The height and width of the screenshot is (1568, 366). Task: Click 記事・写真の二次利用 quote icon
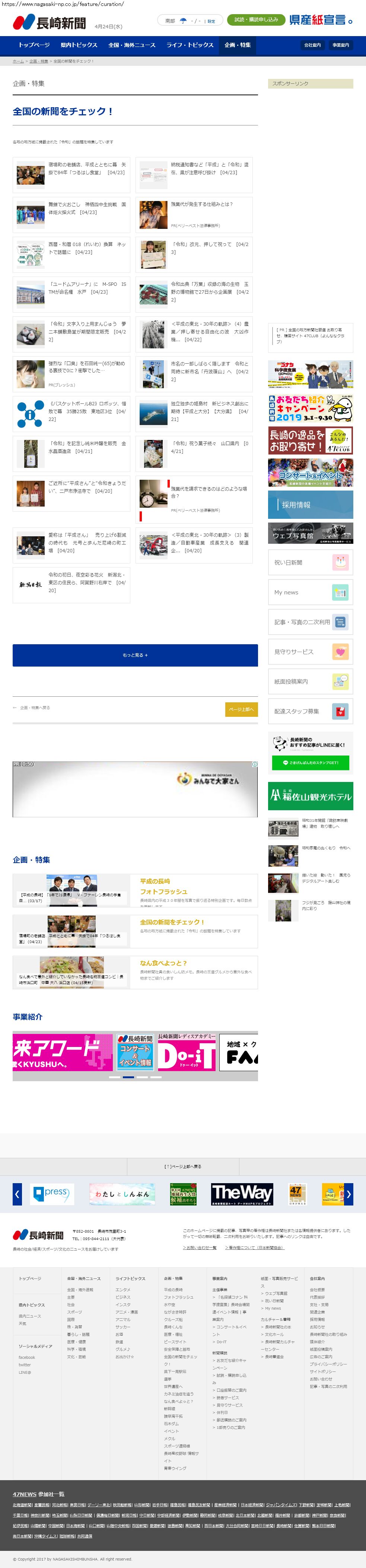click(340, 622)
